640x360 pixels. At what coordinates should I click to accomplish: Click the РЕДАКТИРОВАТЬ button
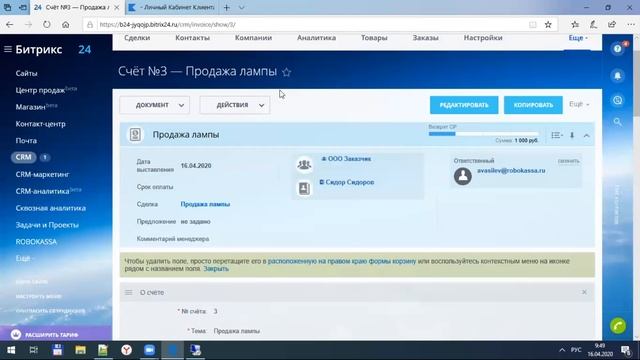point(464,105)
